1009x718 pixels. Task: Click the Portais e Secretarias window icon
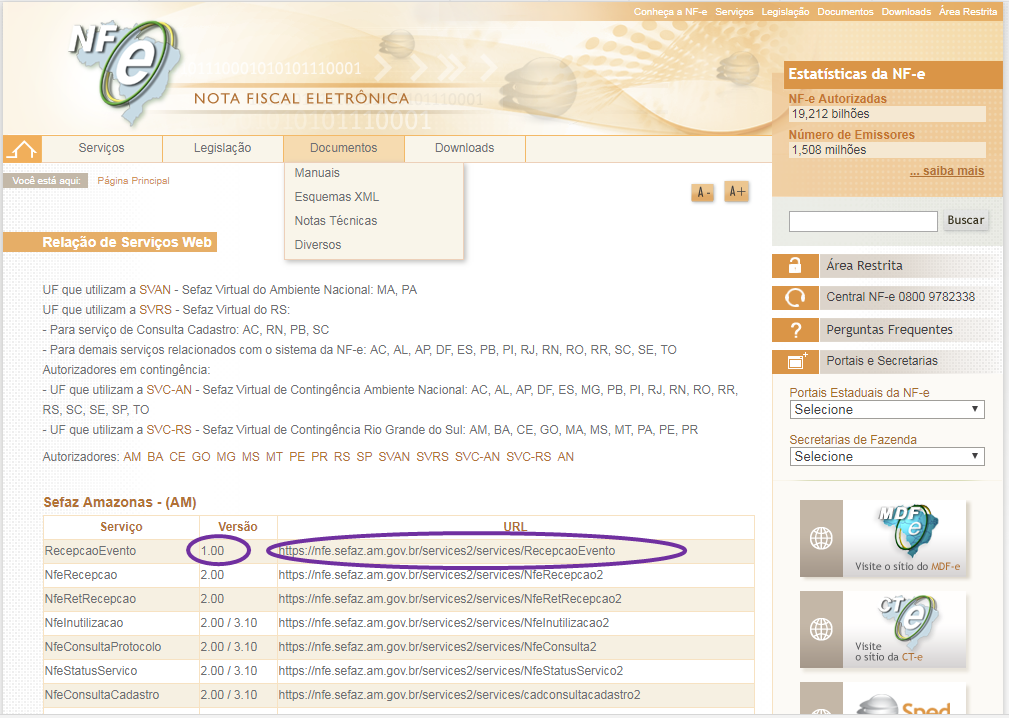(x=795, y=362)
